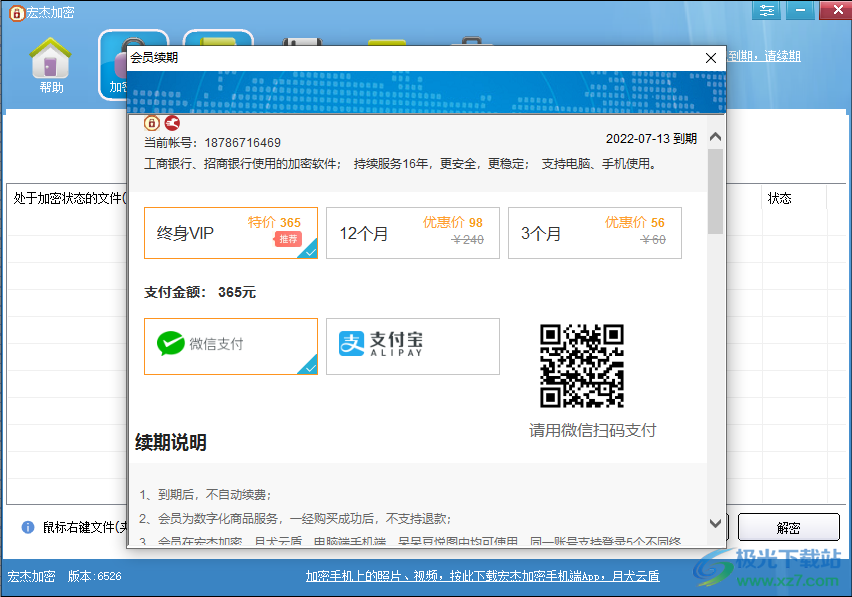Select the 3个月 优惠价 56 plan
This screenshot has width=852, height=597.
(595, 233)
